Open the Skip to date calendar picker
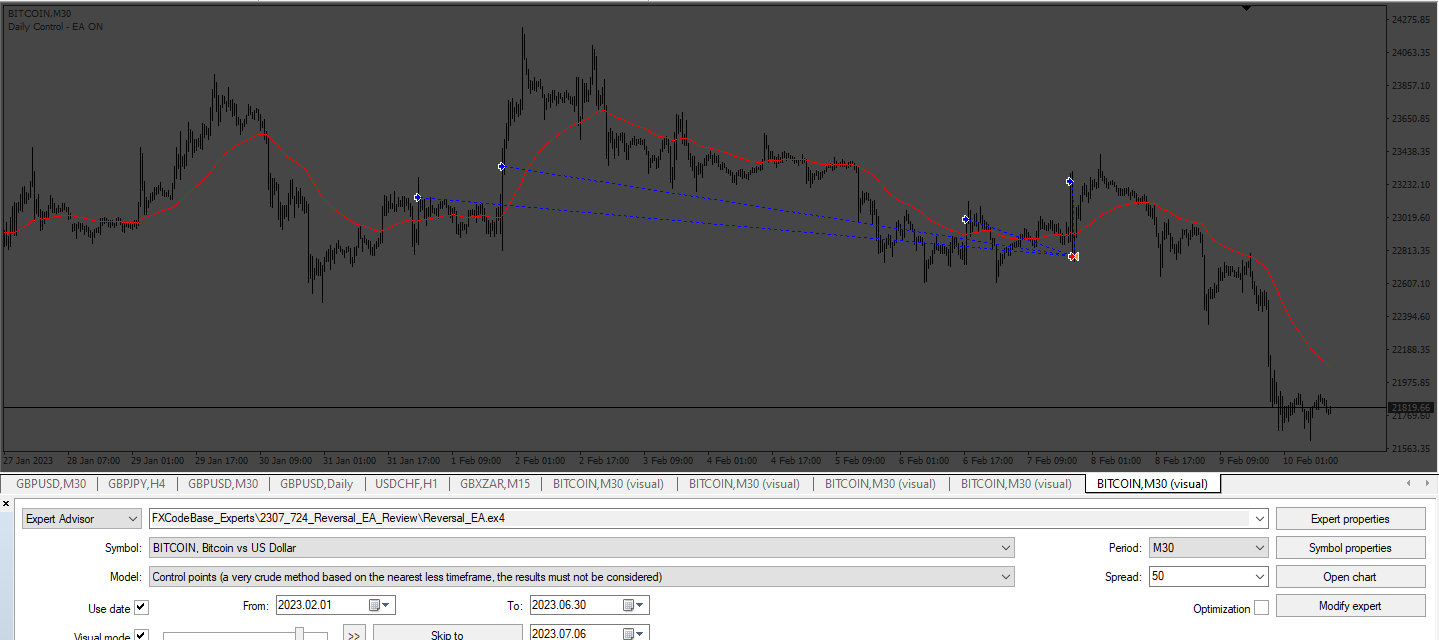The width and height of the screenshot is (1439, 640). coord(636,634)
